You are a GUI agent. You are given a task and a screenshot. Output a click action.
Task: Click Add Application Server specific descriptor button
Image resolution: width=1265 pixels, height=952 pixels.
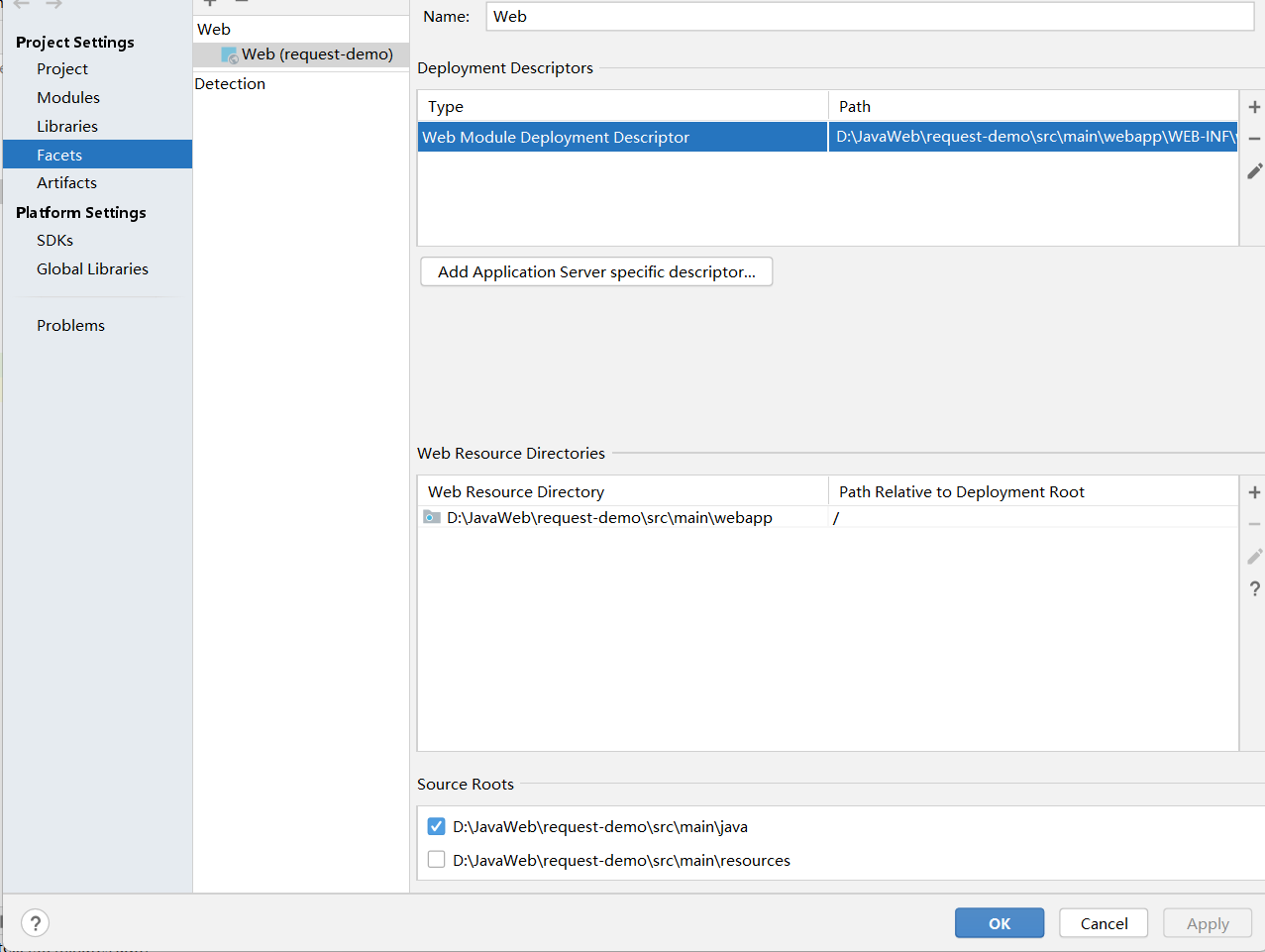[596, 271]
